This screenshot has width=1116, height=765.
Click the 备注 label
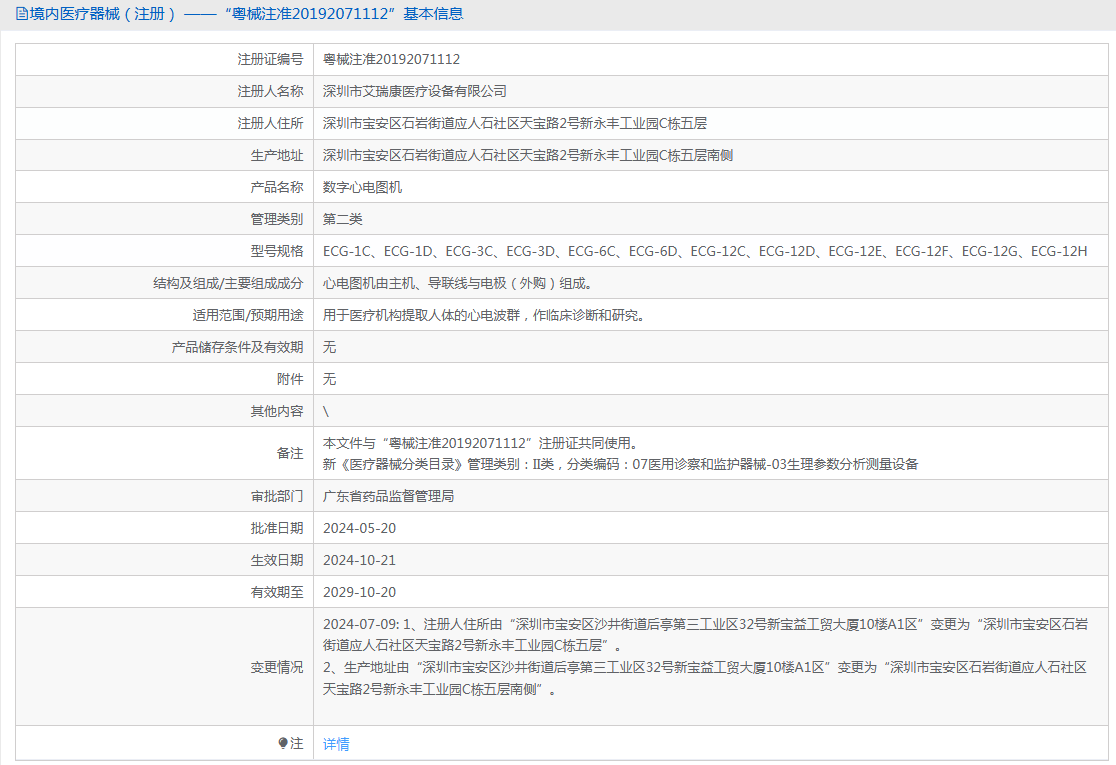point(290,454)
